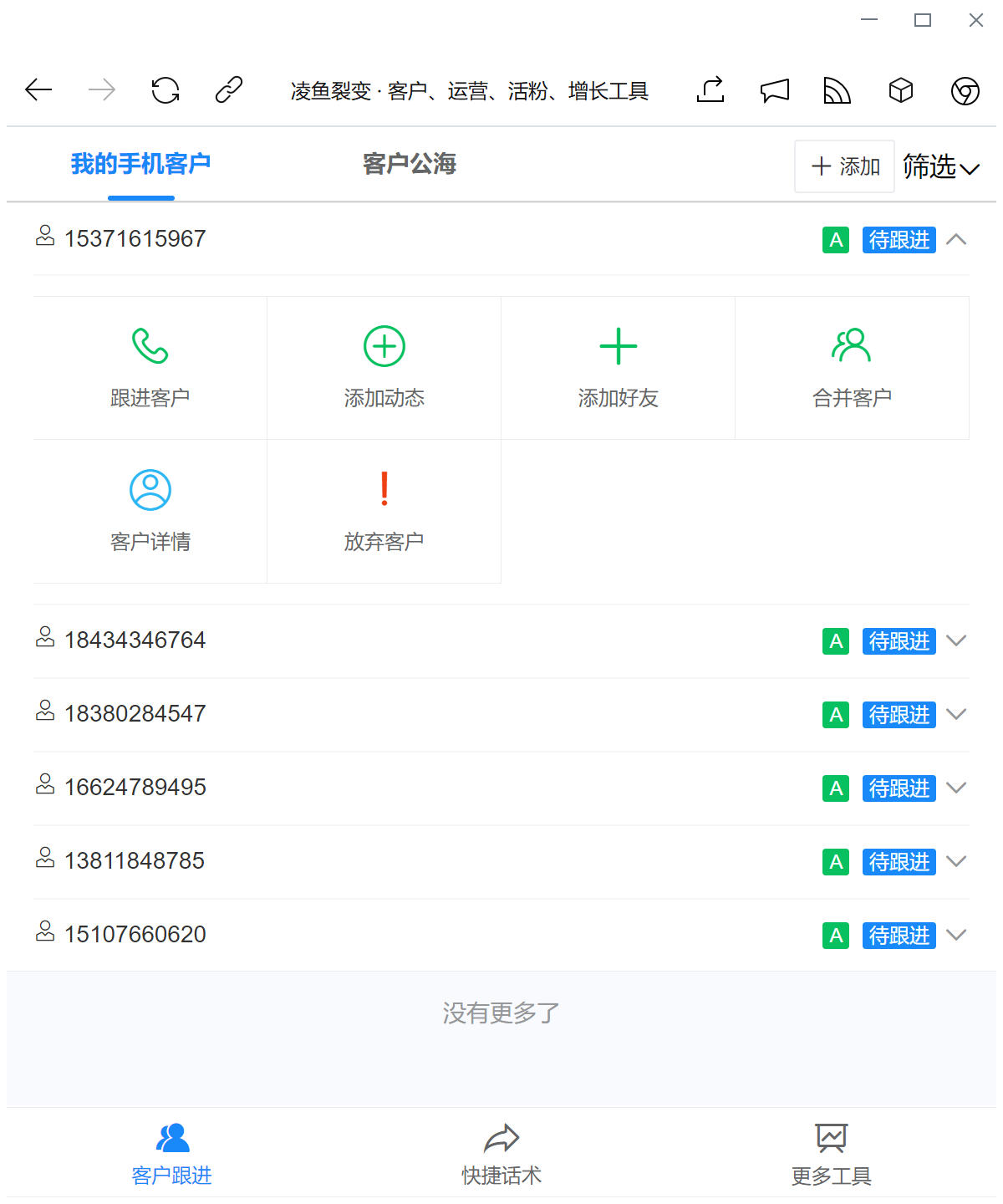Open 合并客户 merge customers icon
Image resolution: width=1003 pixels, height=1204 pixels.
(x=852, y=346)
